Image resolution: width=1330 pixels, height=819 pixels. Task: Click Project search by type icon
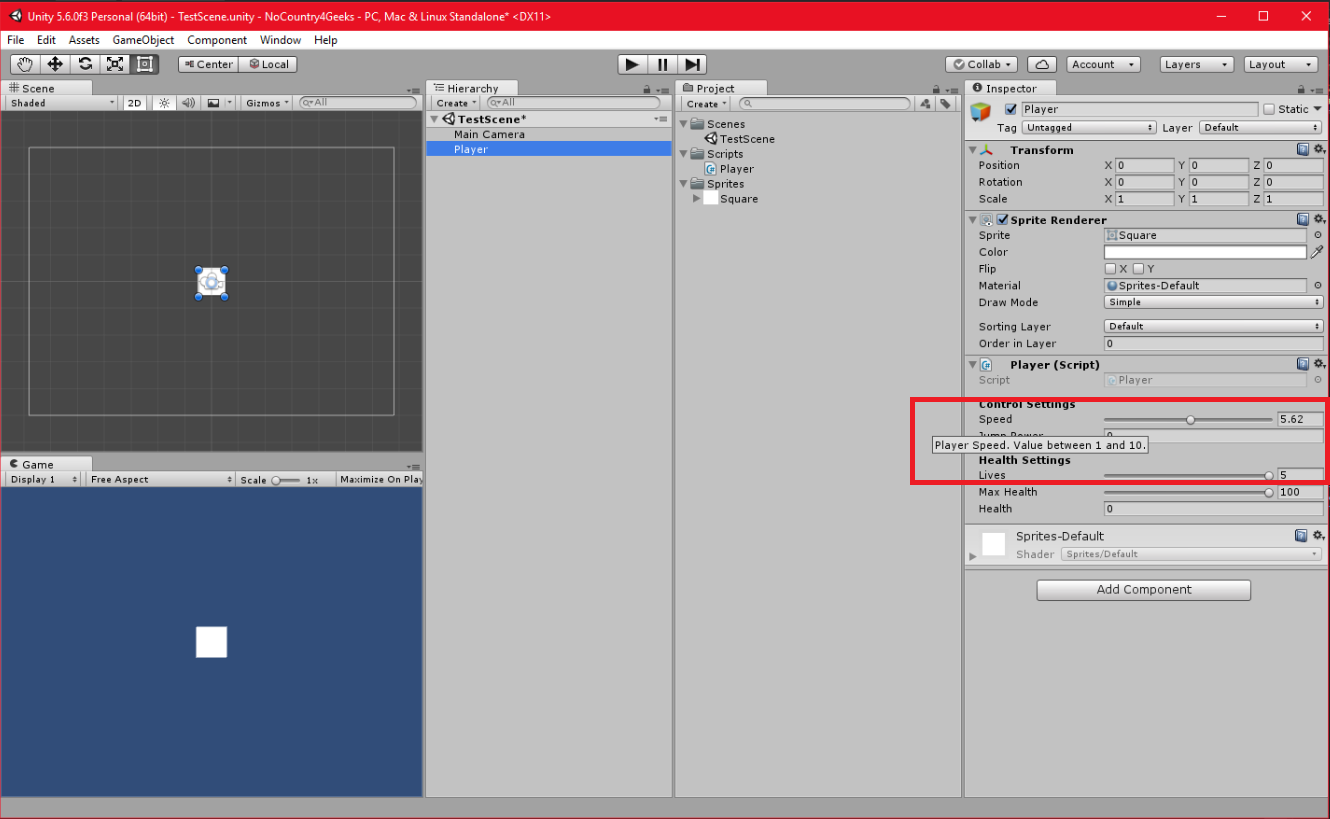click(925, 103)
